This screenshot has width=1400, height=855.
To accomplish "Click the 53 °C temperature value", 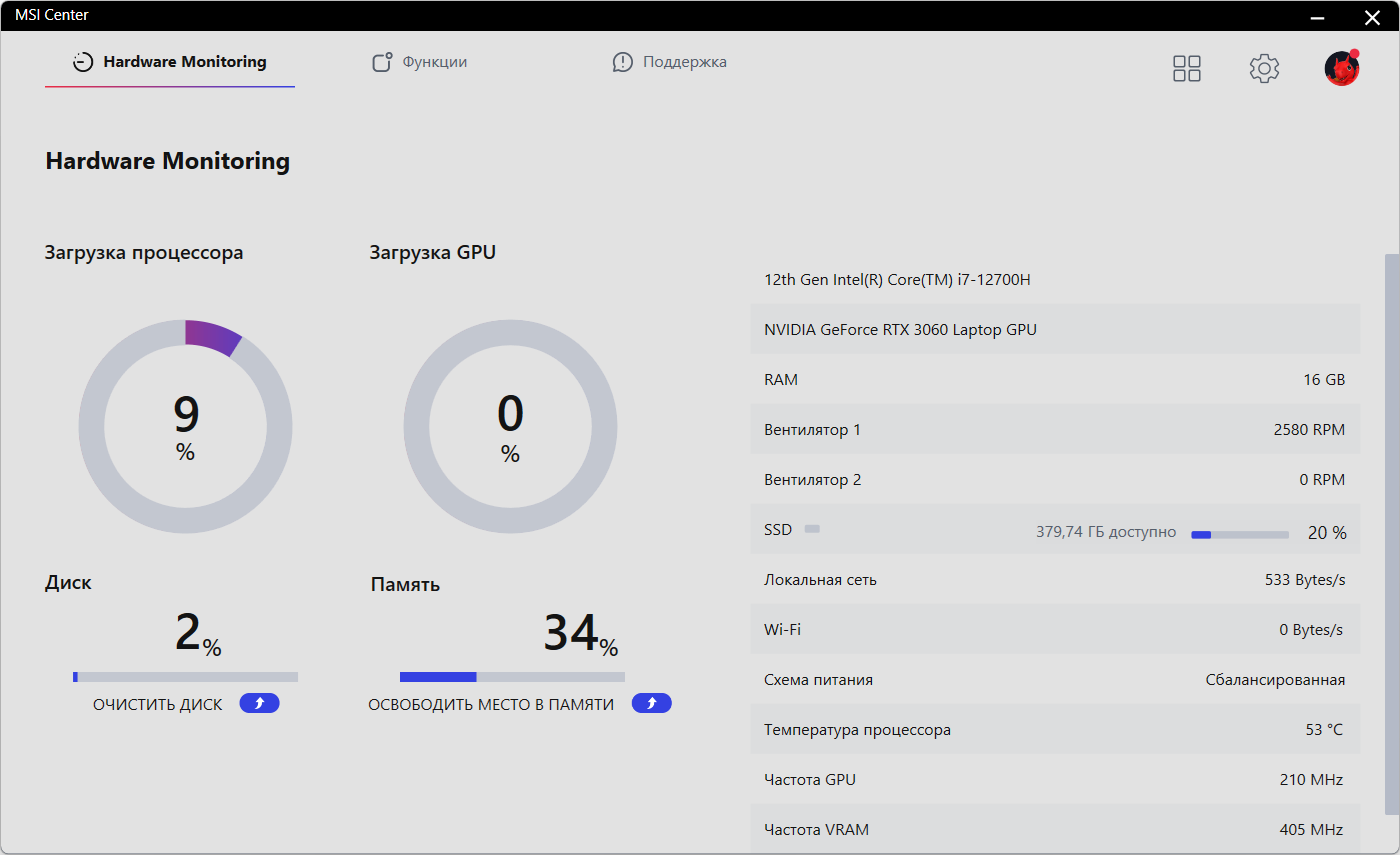I will (1324, 730).
